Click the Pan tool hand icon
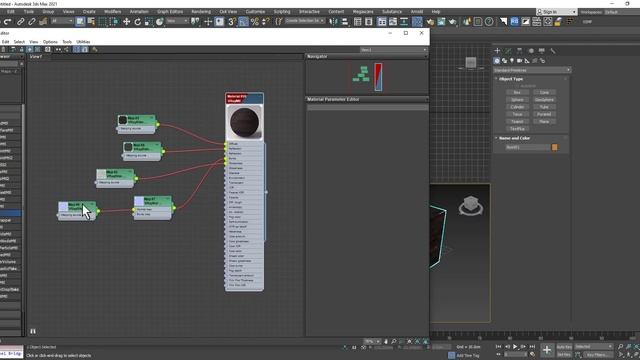This screenshot has width=640, height=360. (x=386, y=341)
